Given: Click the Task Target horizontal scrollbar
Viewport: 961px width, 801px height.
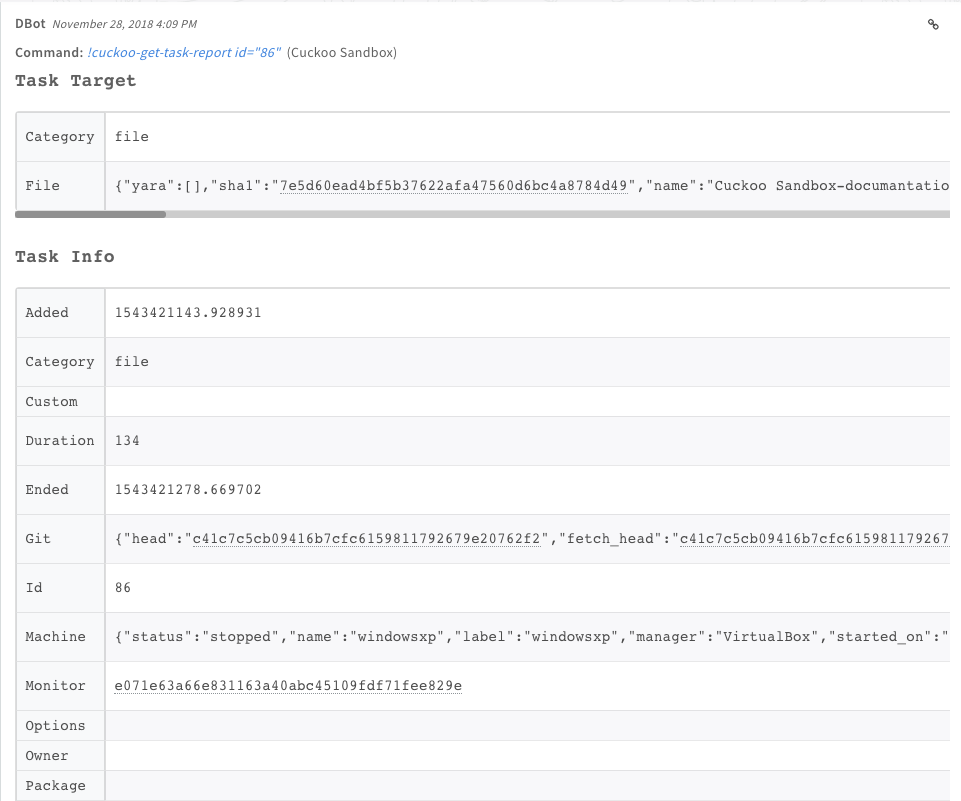Looking at the screenshot, I should tap(90, 214).
